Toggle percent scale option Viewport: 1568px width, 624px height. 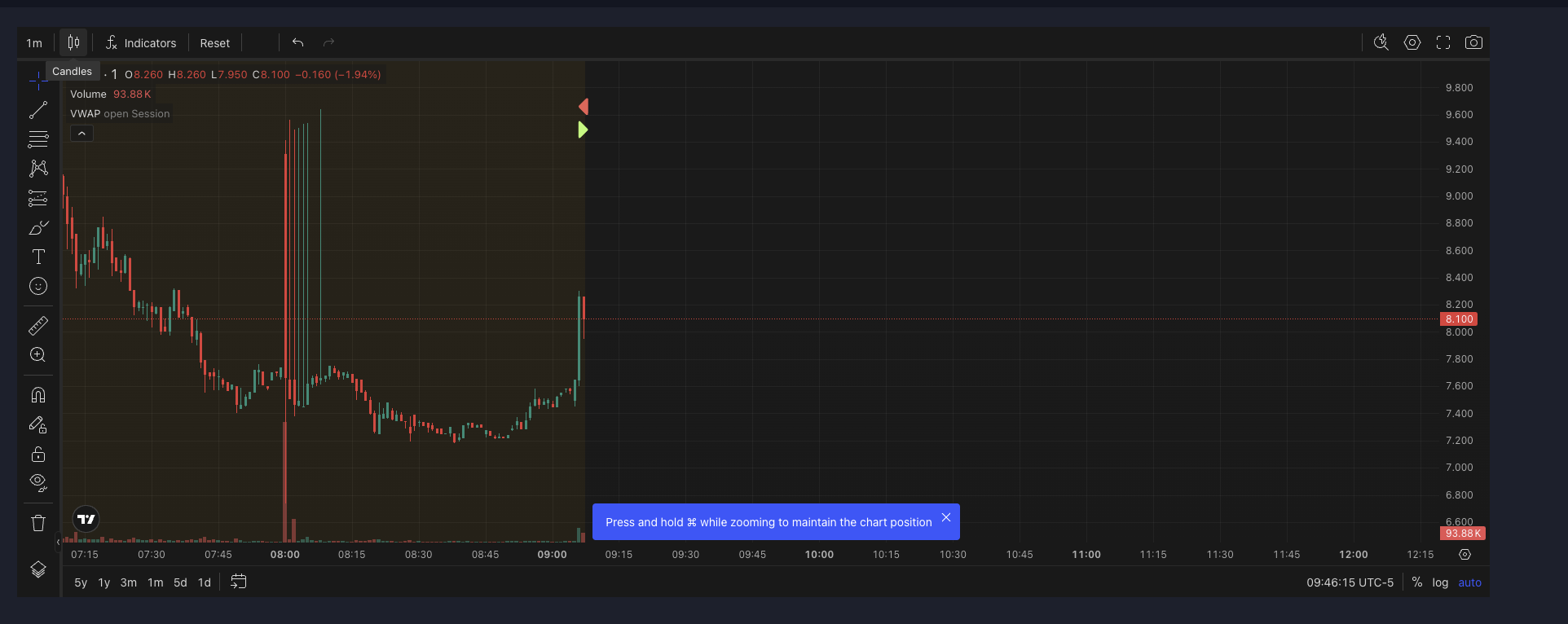tap(1417, 582)
